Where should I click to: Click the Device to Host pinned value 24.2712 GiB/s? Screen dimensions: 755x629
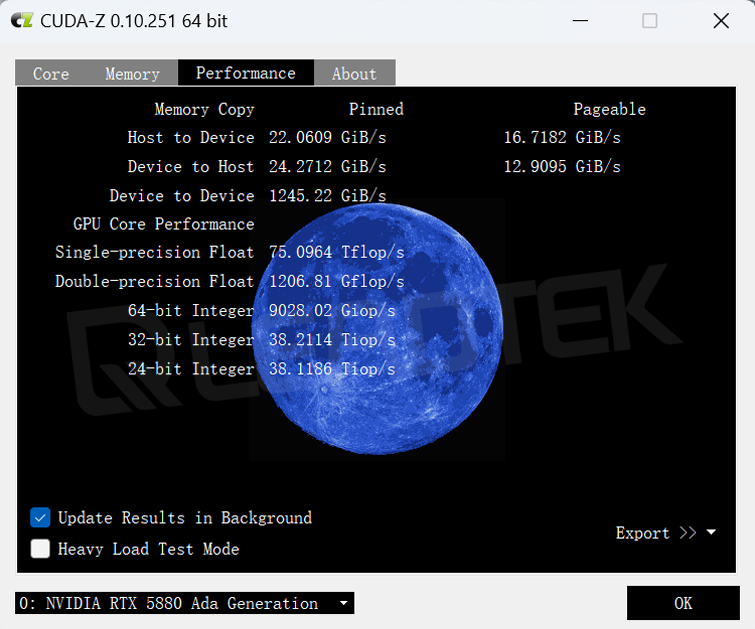click(327, 167)
